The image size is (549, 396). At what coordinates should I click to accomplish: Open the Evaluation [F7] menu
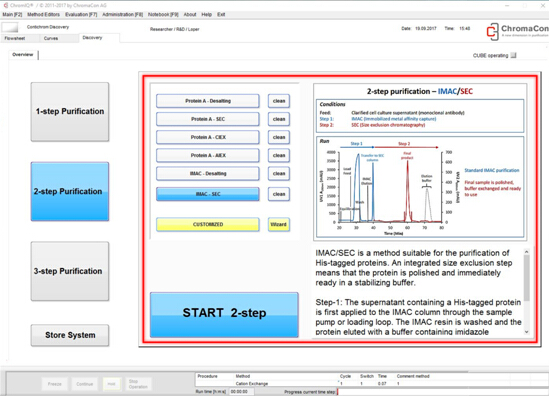click(81, 14)
